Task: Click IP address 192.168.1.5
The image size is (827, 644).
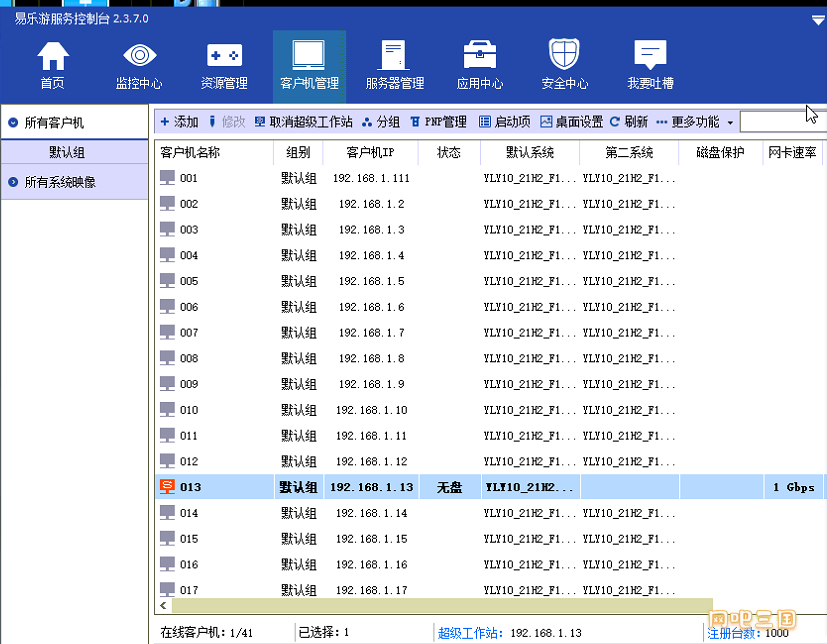Action: pyautogui.click(x=371, y=281)
